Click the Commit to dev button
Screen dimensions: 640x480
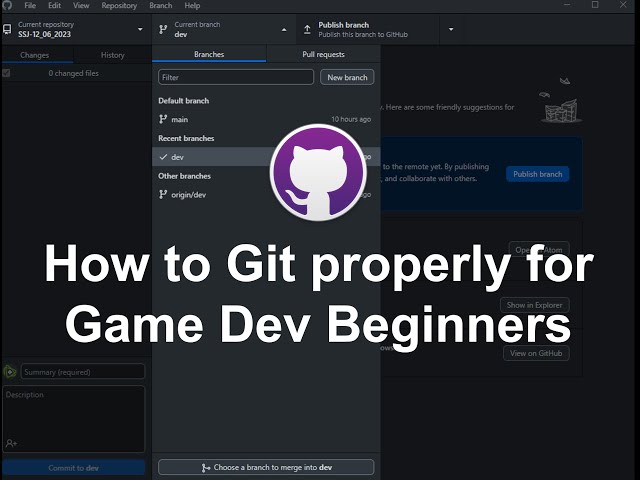[x=73, y=468]
